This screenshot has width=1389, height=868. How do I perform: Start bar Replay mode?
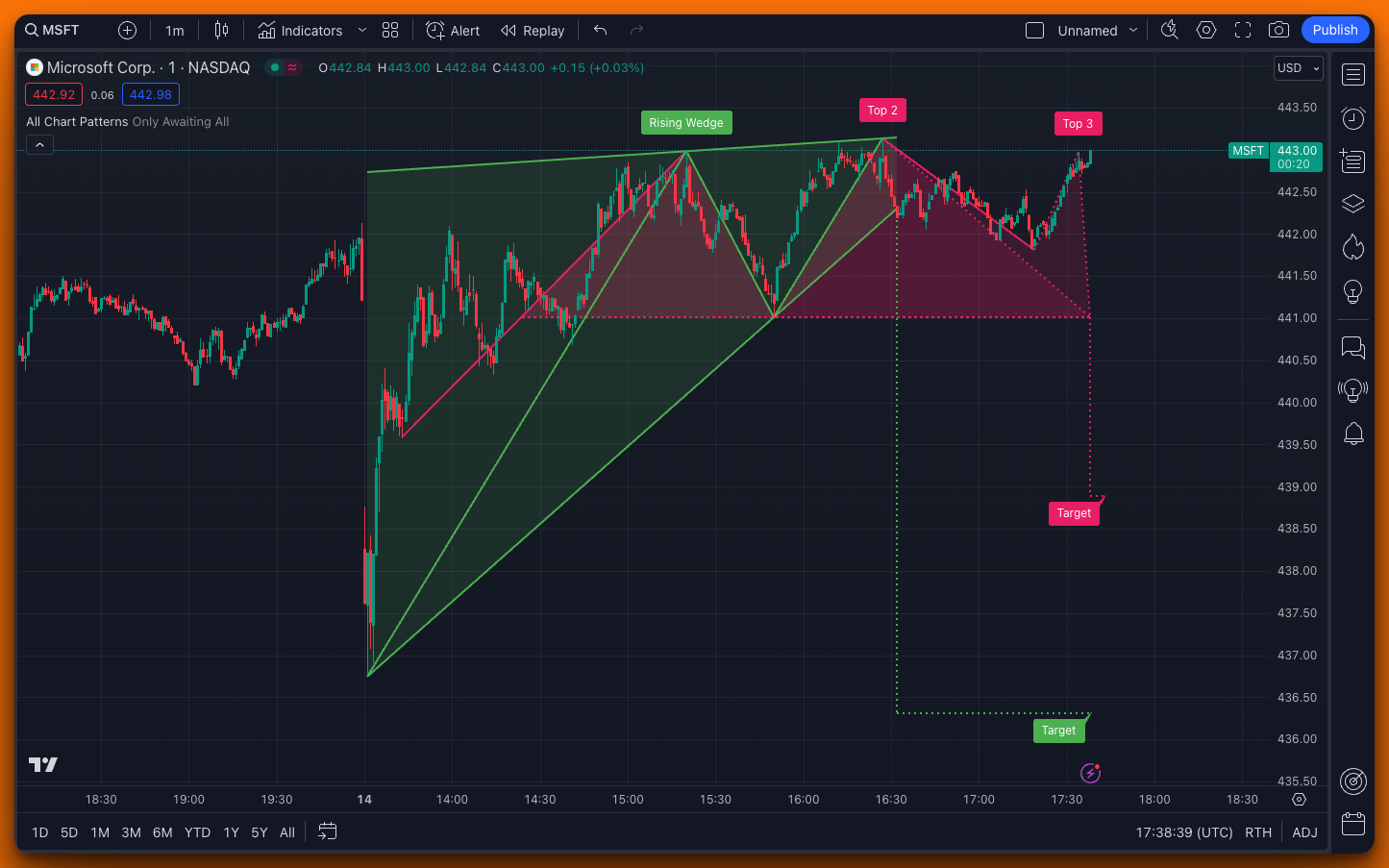click(533, 30)
